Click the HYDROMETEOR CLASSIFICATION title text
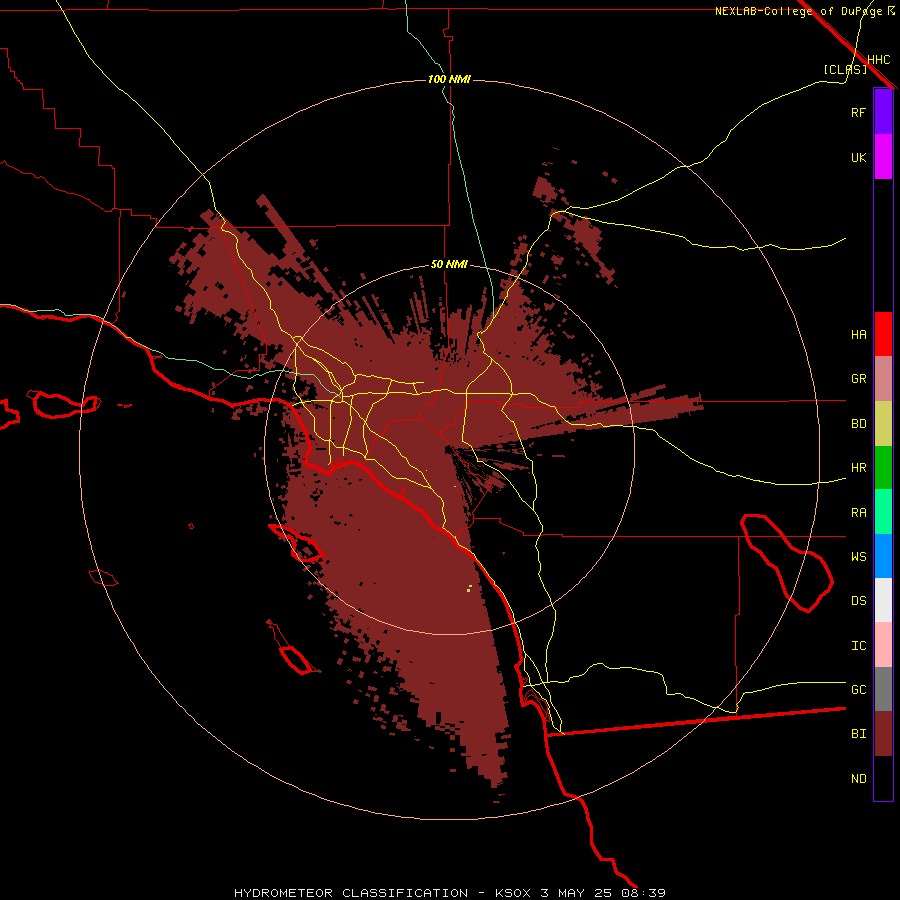This screenshot has height=900, width=900. [x=351, y=893]
